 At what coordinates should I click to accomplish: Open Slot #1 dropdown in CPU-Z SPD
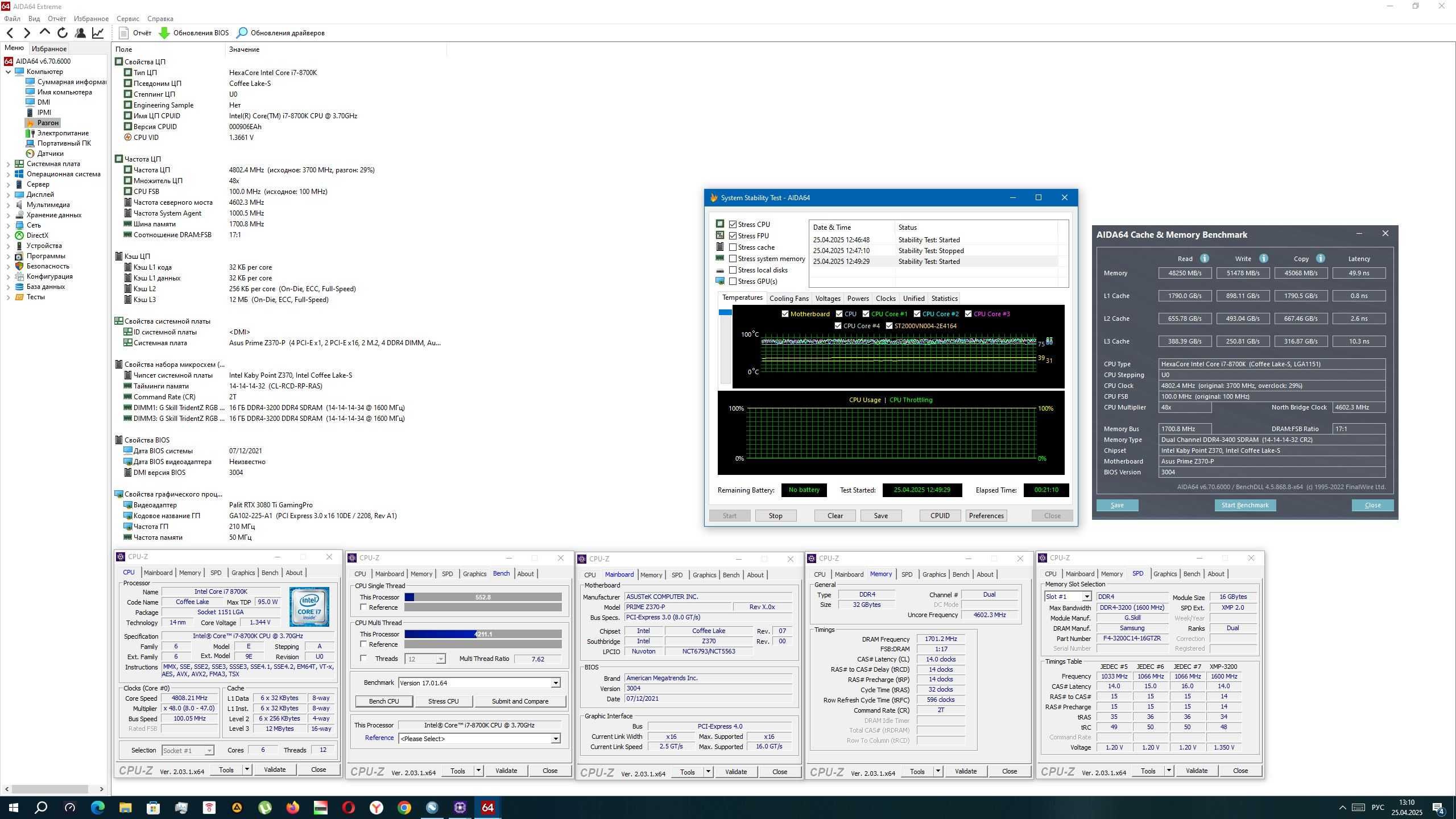pyautogui.click(x=1086, y=597)
